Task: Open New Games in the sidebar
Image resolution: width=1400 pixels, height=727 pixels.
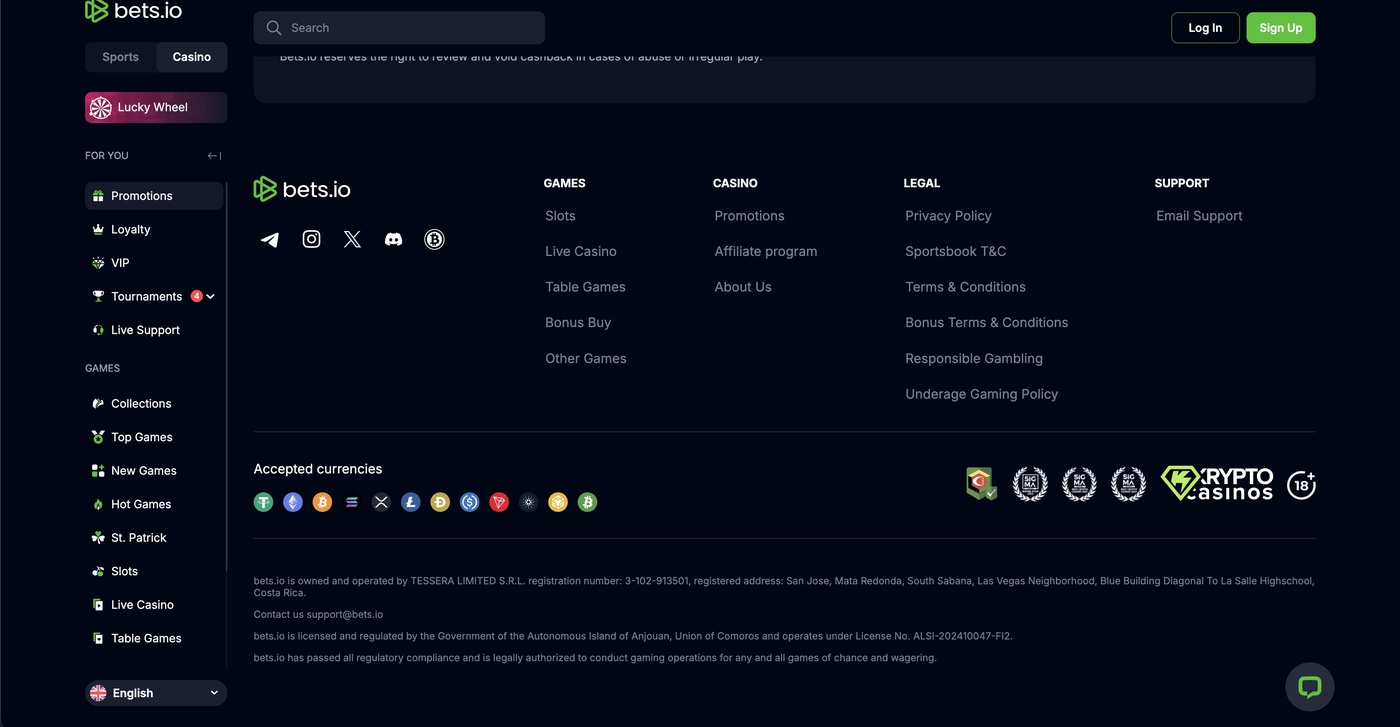Action: (154, 471)
